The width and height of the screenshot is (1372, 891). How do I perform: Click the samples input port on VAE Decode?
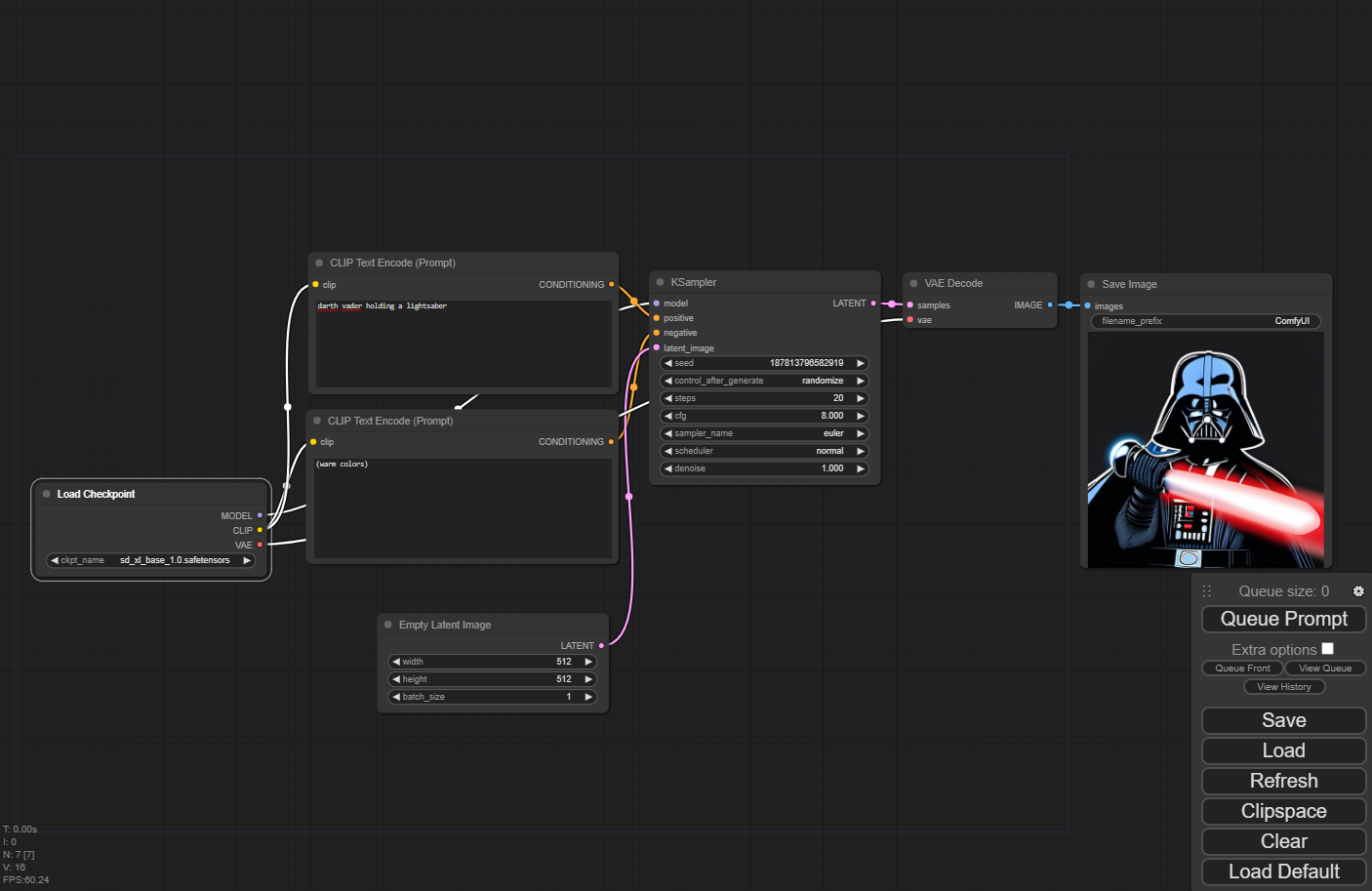pyautogui.click(x=910, y=304)
